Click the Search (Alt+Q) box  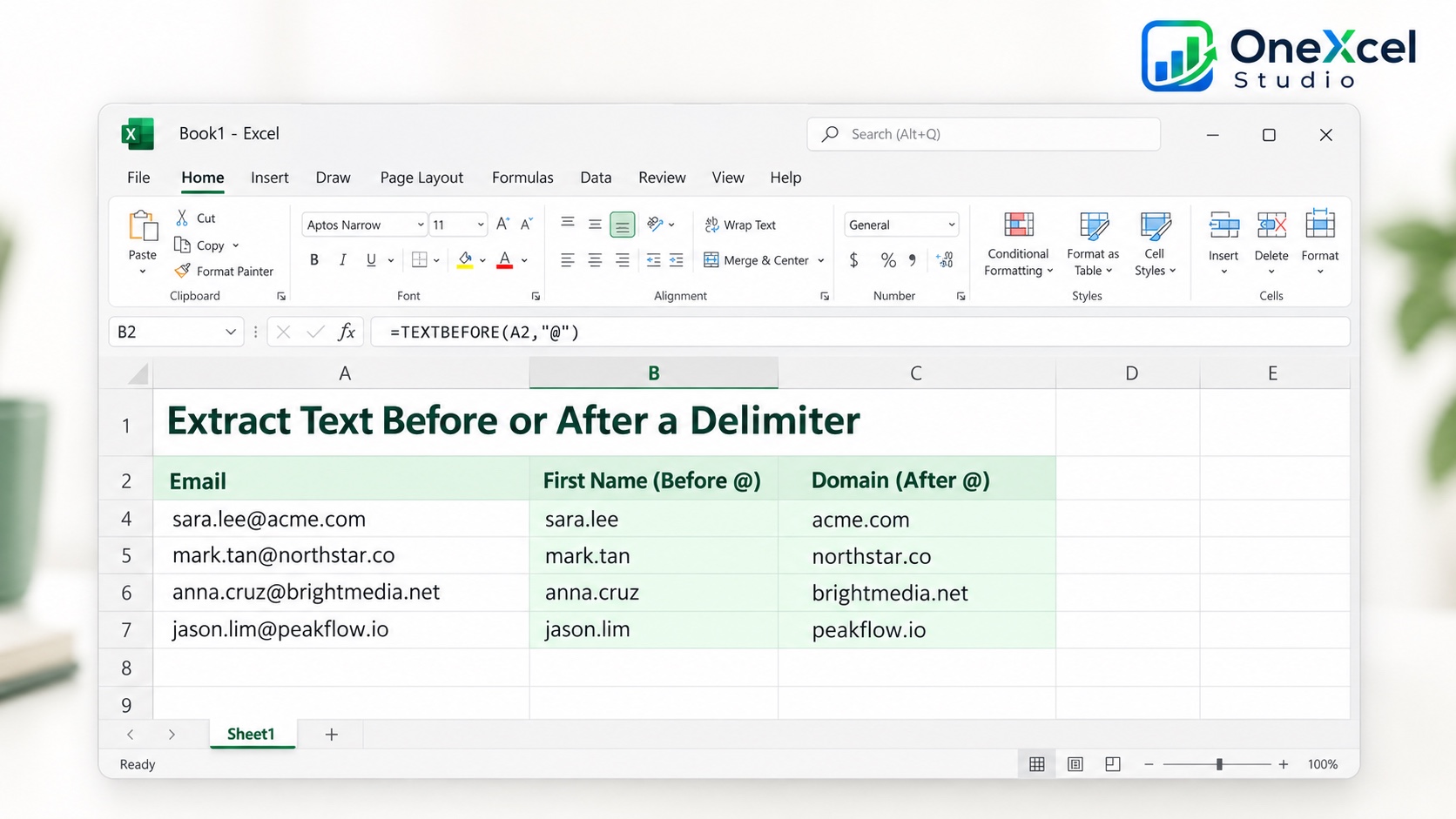983,134
